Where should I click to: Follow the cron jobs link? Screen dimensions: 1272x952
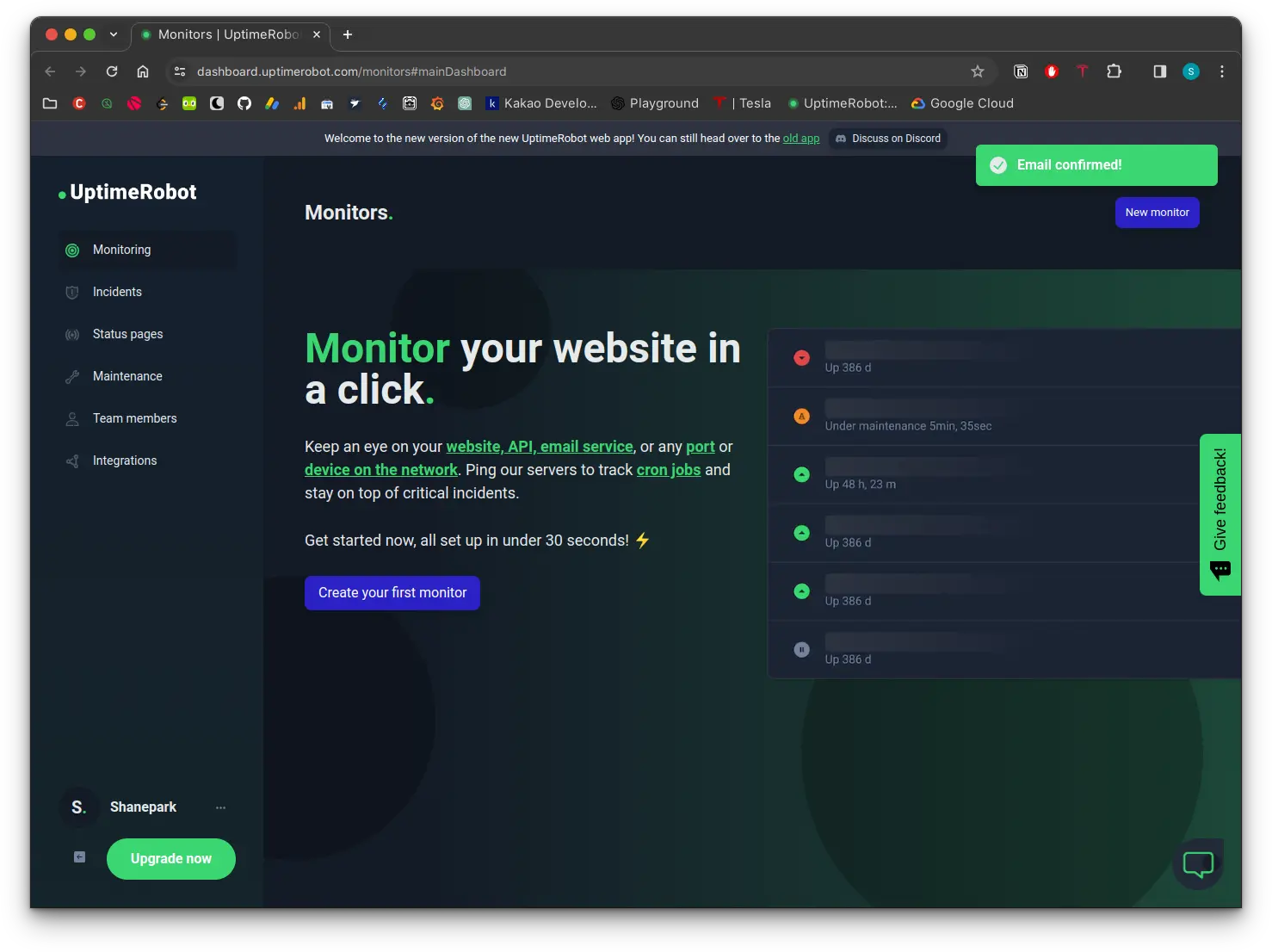669,470
